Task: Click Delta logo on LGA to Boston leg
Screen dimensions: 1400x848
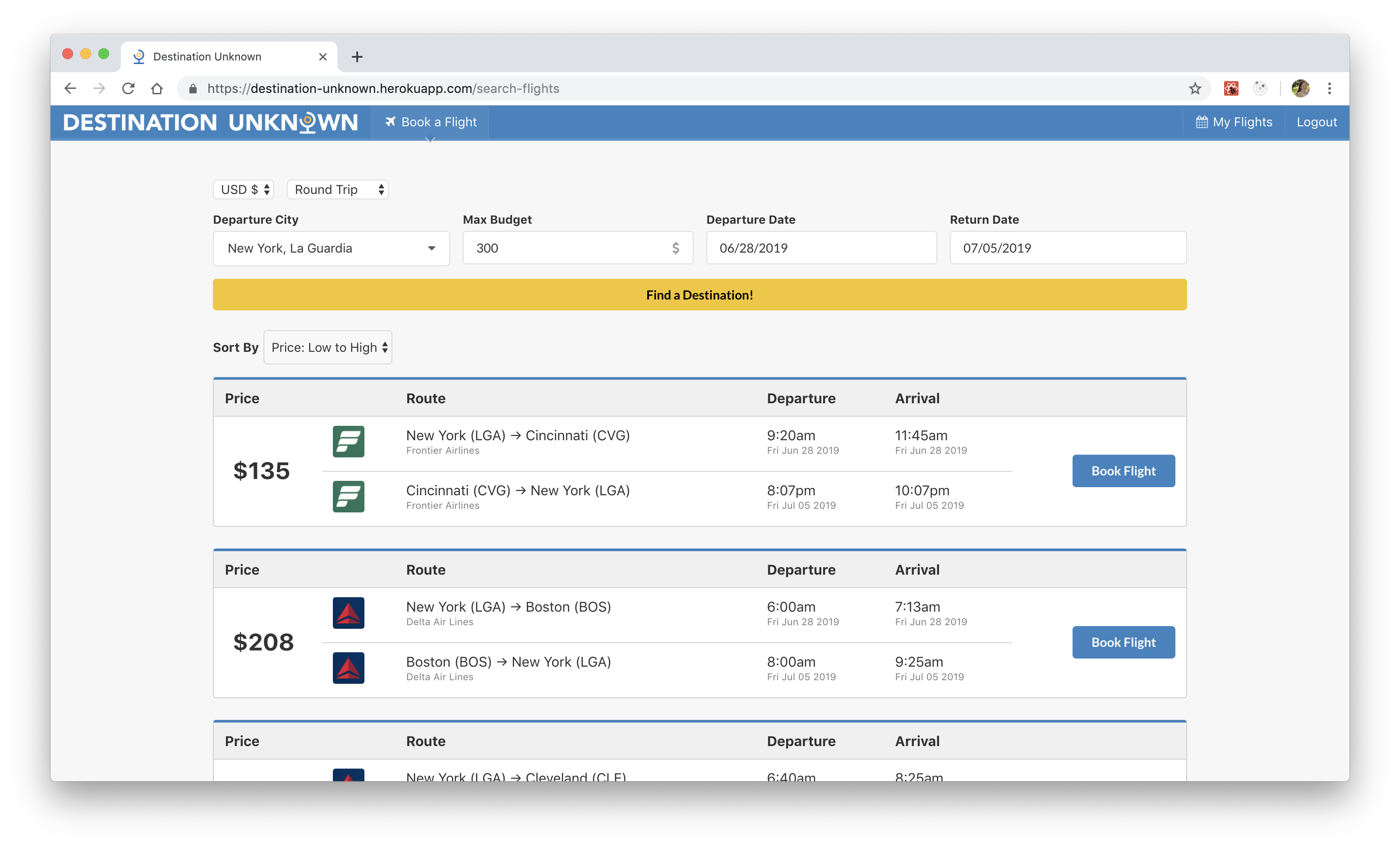Action: coord(348,613)
